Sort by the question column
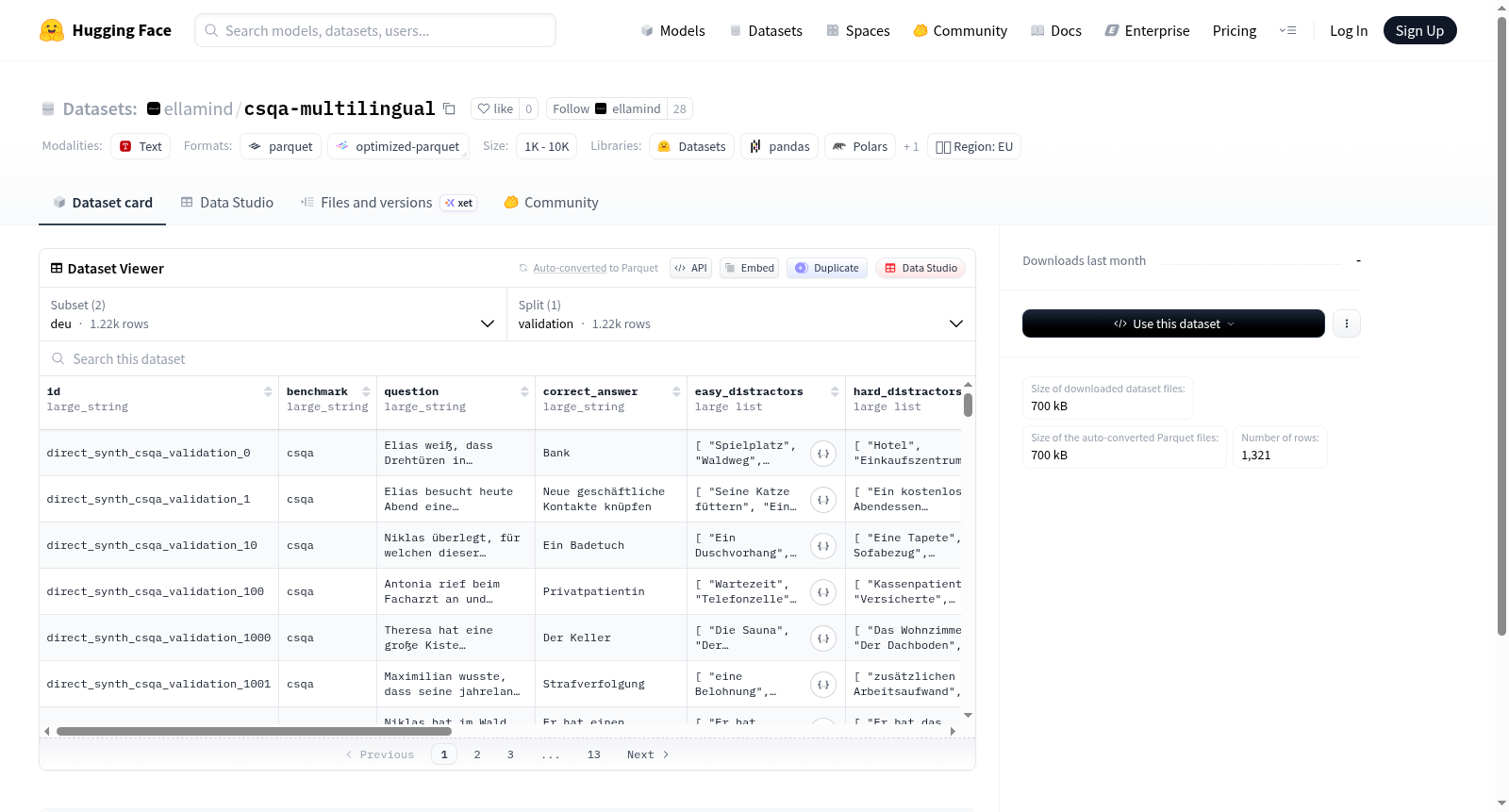The width and height of the screenshot is (1509, 812). click(524, 391)
